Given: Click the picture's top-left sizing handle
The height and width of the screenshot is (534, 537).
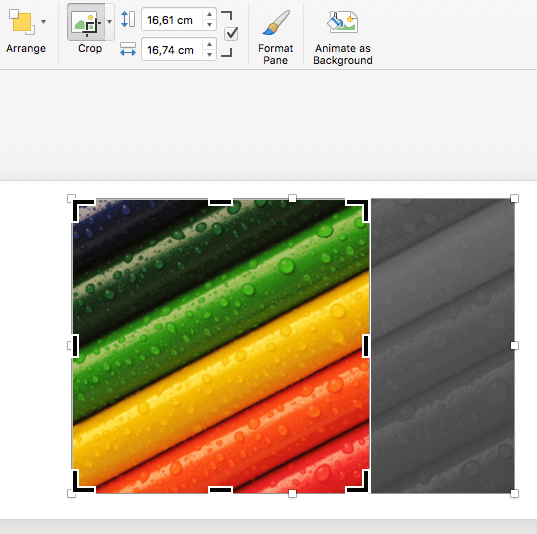Looking at the screenshot, I should click(71, 198).
